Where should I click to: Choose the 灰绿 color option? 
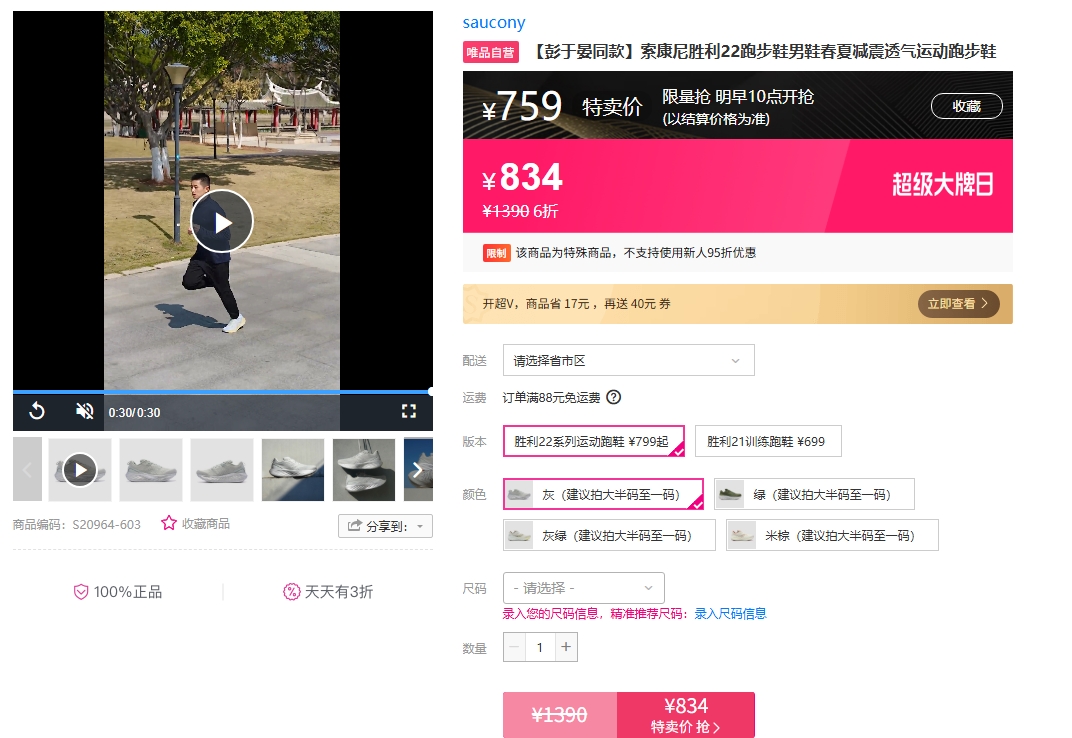pyautogui.click(x=609, y=536)
